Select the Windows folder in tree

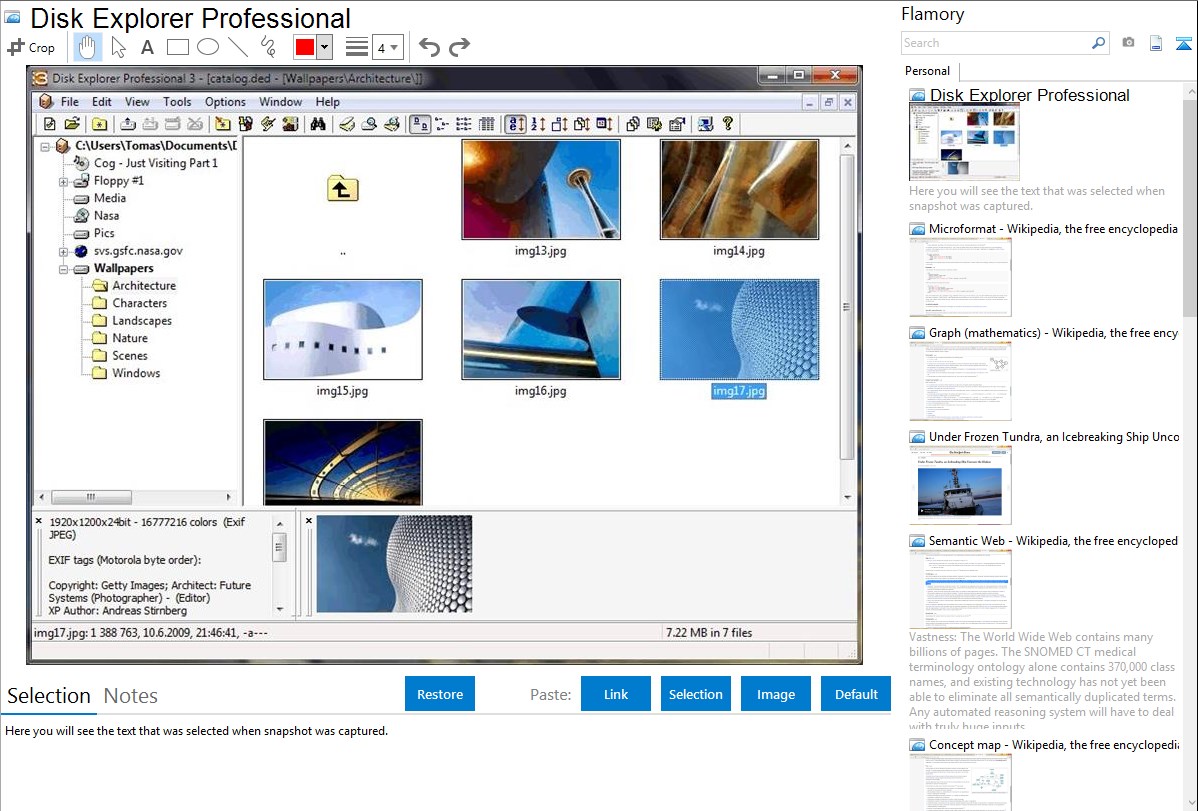[x=127, y=374]
